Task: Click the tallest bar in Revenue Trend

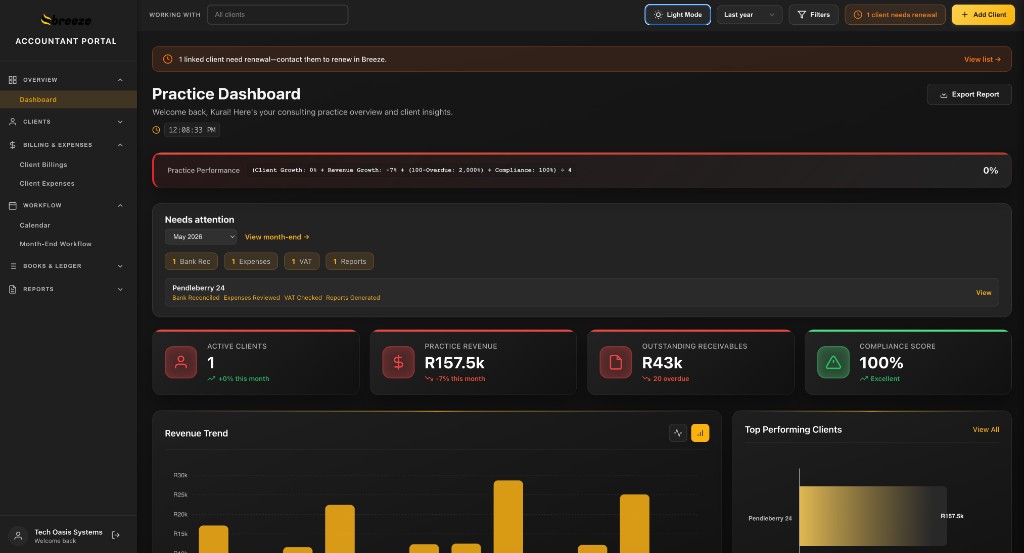Action: click(508, 516)
